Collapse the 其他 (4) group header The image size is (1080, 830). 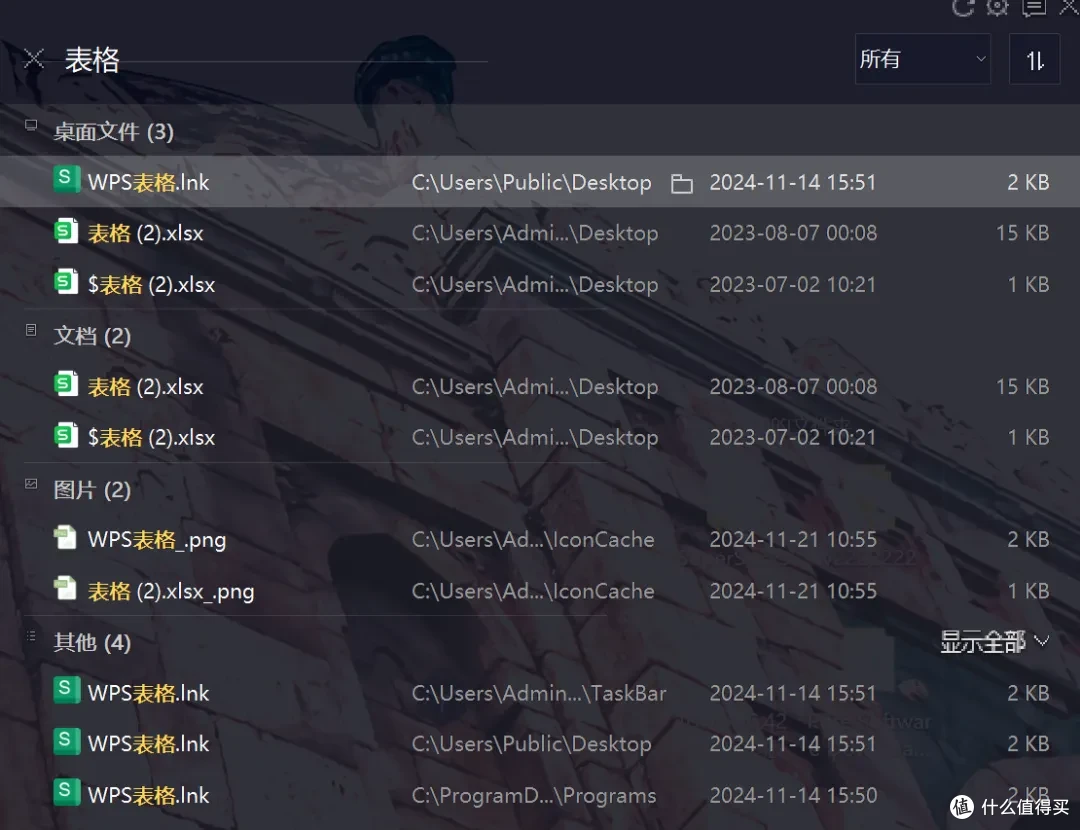click(92, 643)
